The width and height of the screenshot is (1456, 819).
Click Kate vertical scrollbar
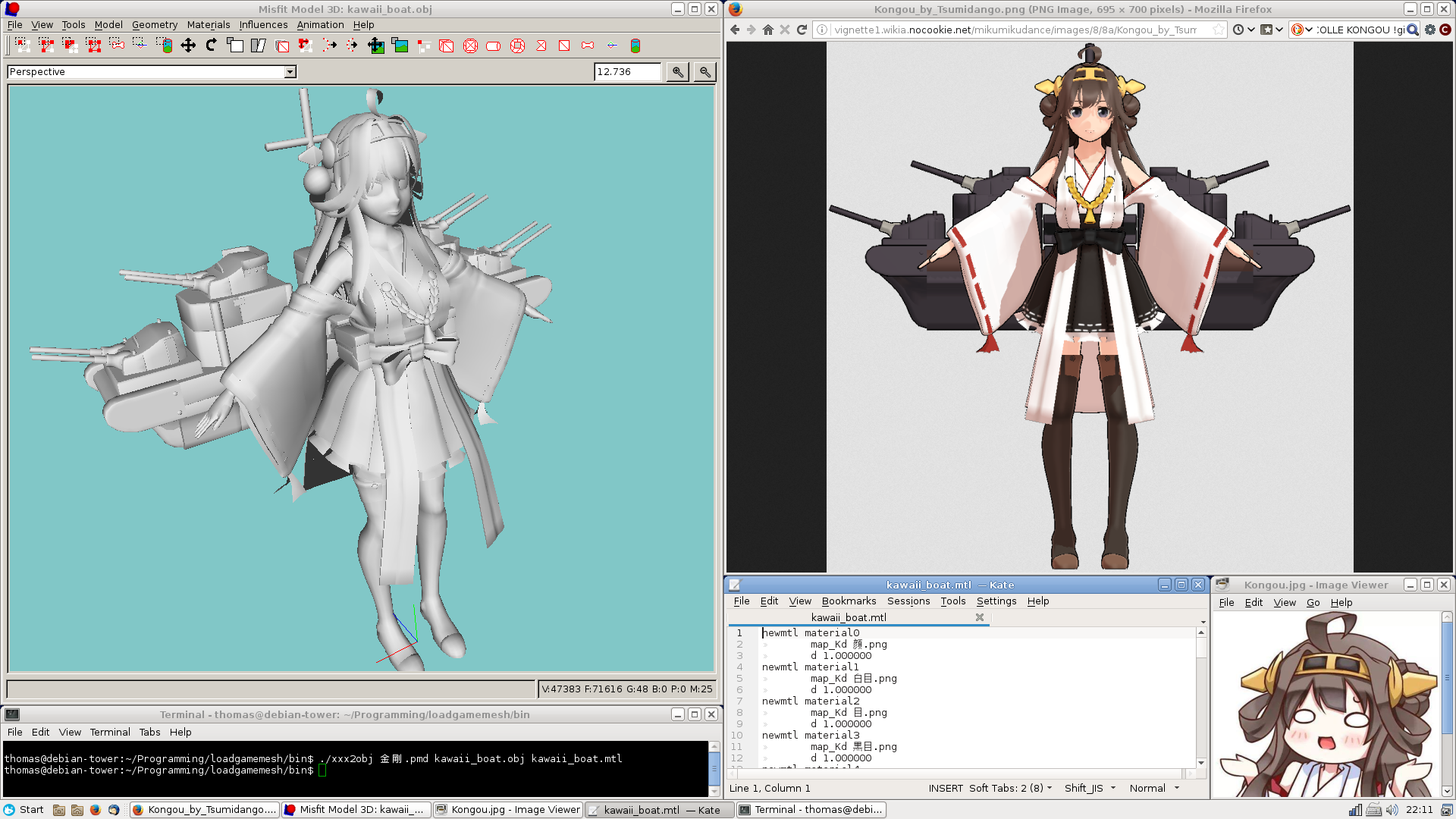click(1200, 698)
